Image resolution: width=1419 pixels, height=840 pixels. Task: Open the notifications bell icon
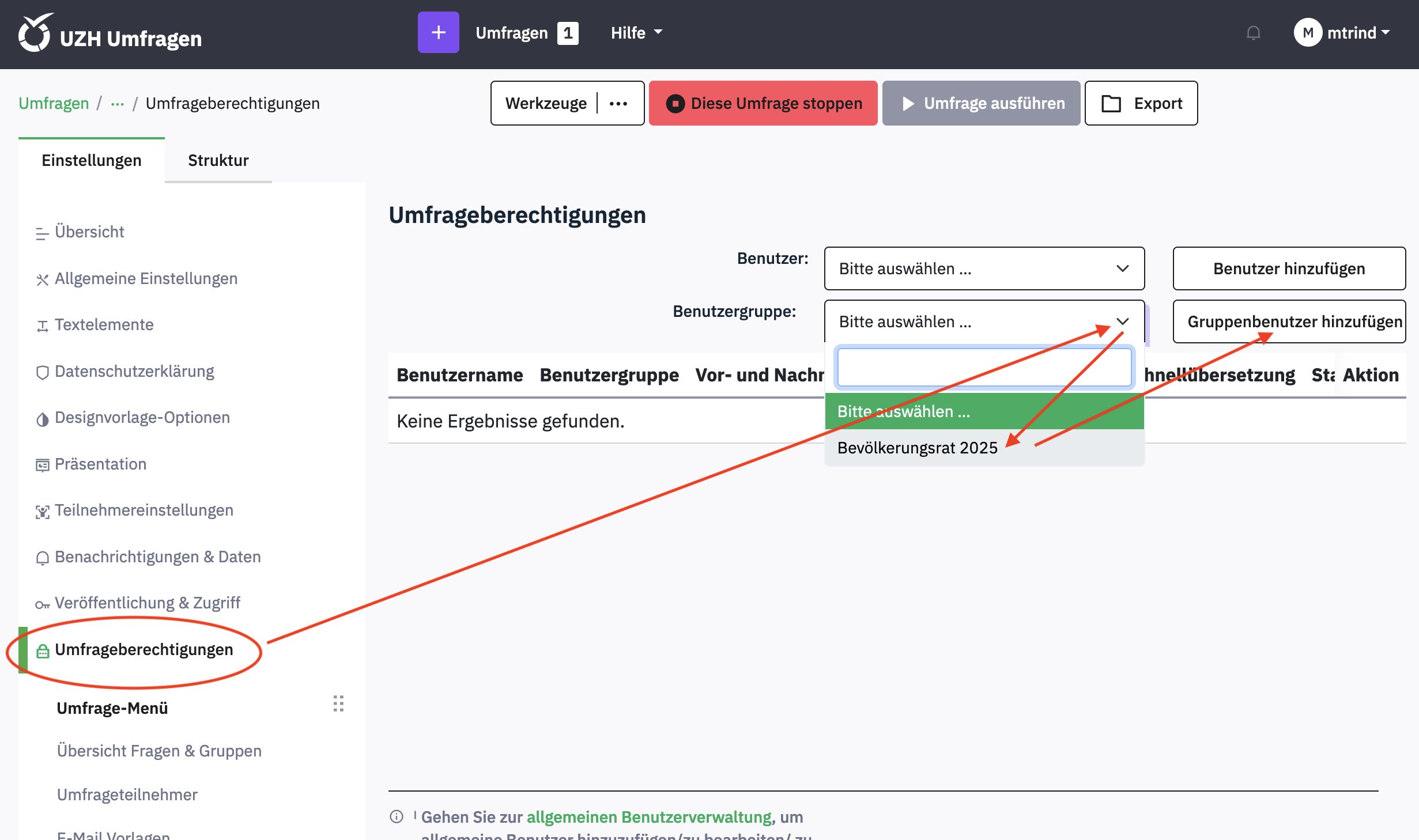pyautogui.click(x=1253, y=33)
